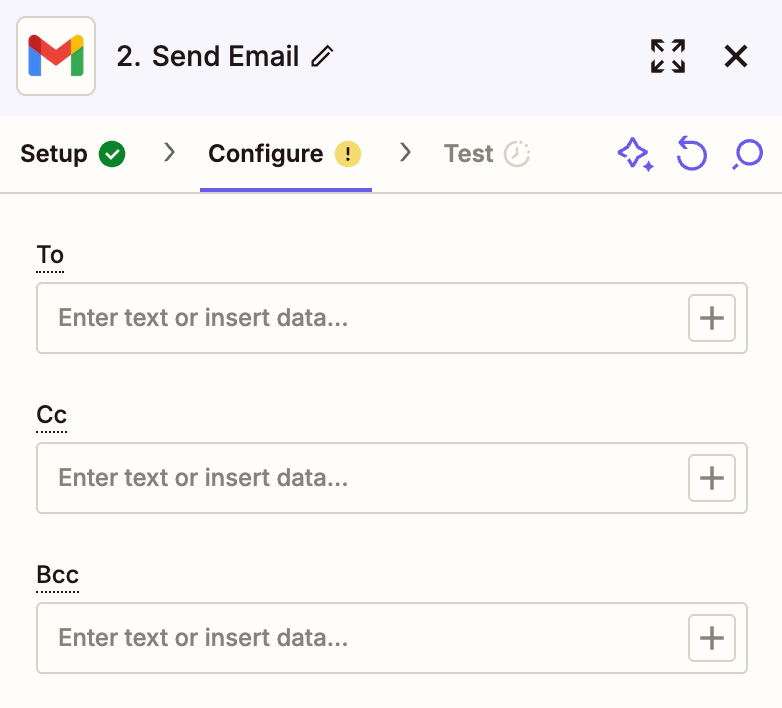
Task: Select the Configure tab
Action: [266, 154]
